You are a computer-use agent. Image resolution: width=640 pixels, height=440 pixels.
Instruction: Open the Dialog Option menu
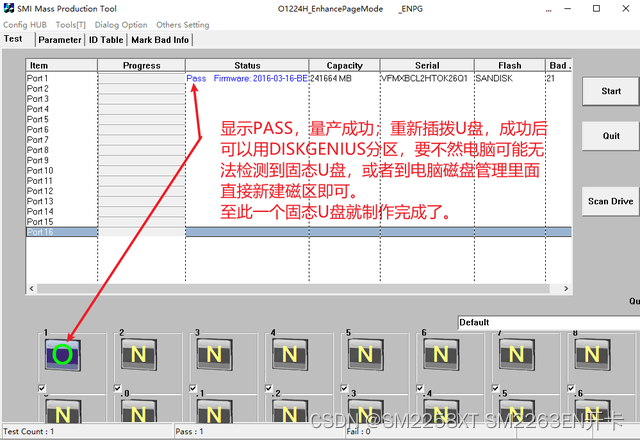[121, 25]
